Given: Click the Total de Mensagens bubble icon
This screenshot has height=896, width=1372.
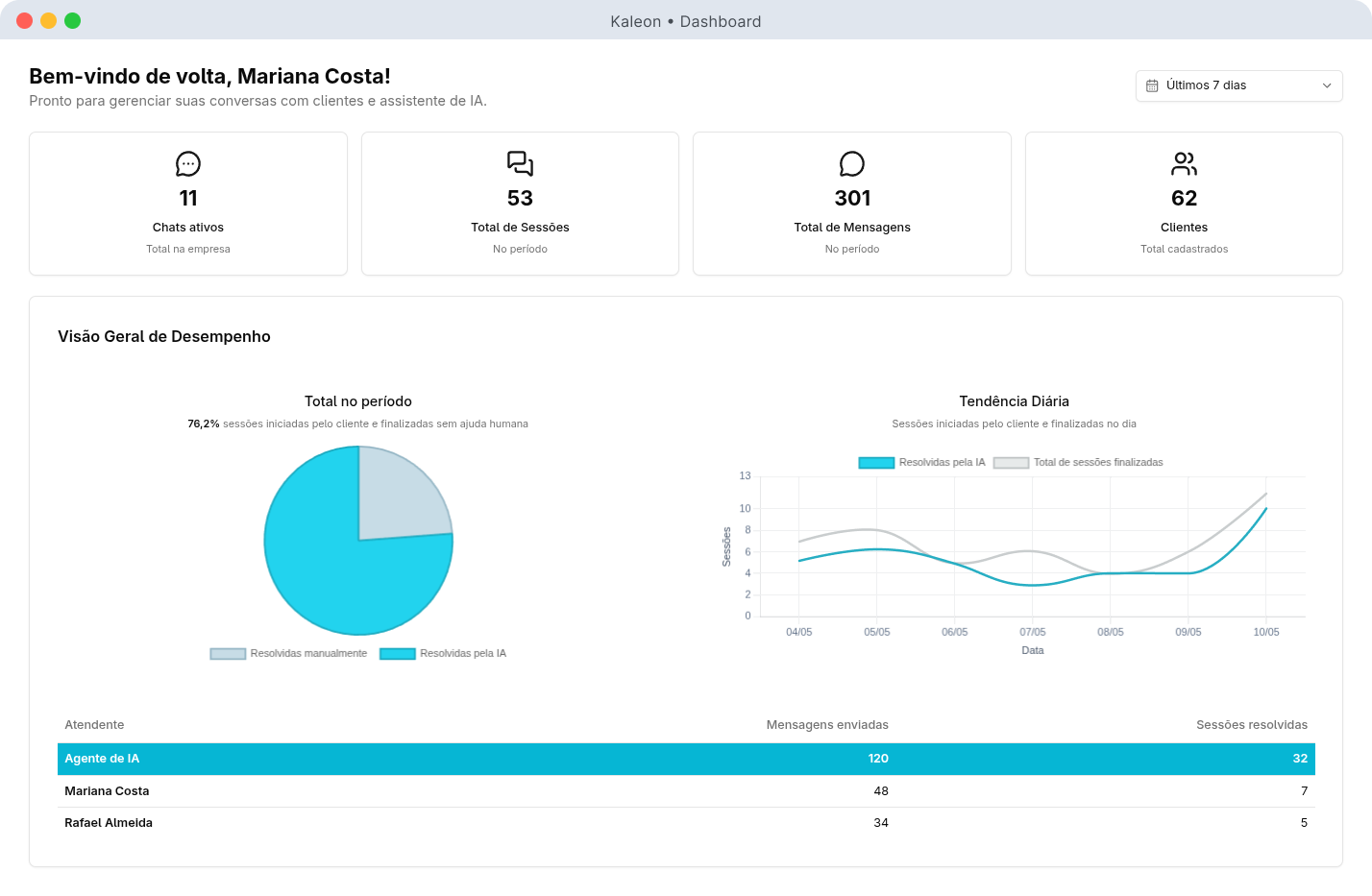Looking at the screenshot, I should coord(852,164).
